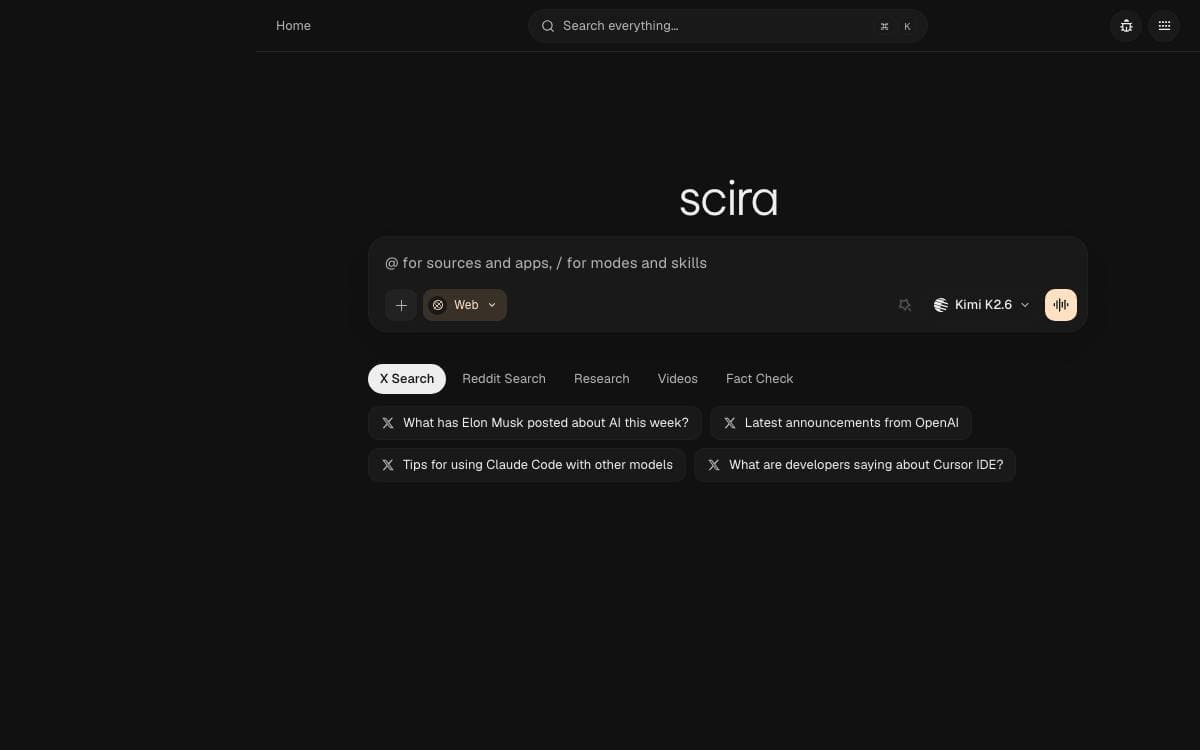This screenshot has height=750, width=1200.
Task: Switch to the Reddit Search tab
Action: click(504, 379)
